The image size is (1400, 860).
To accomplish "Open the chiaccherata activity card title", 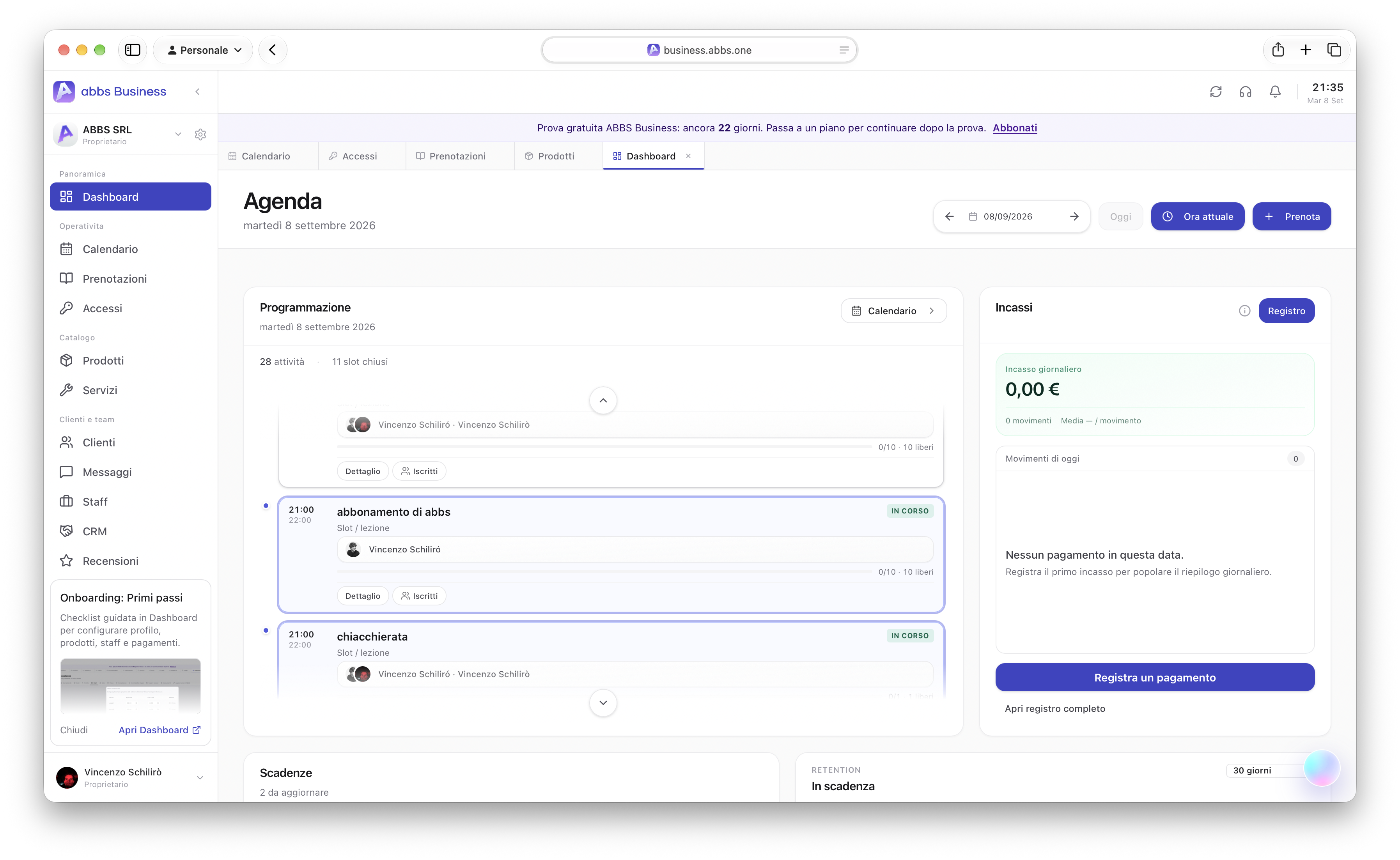I will click(372, 637).
